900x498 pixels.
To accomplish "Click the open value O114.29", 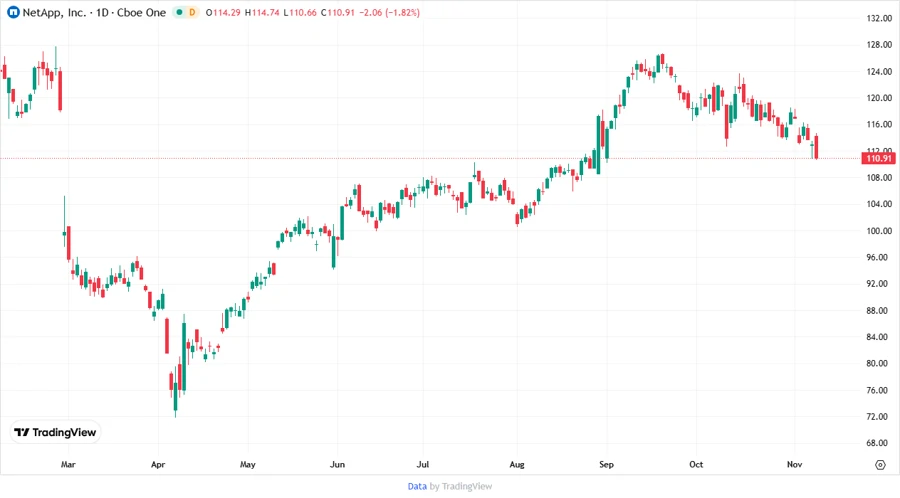I will 223,12.
